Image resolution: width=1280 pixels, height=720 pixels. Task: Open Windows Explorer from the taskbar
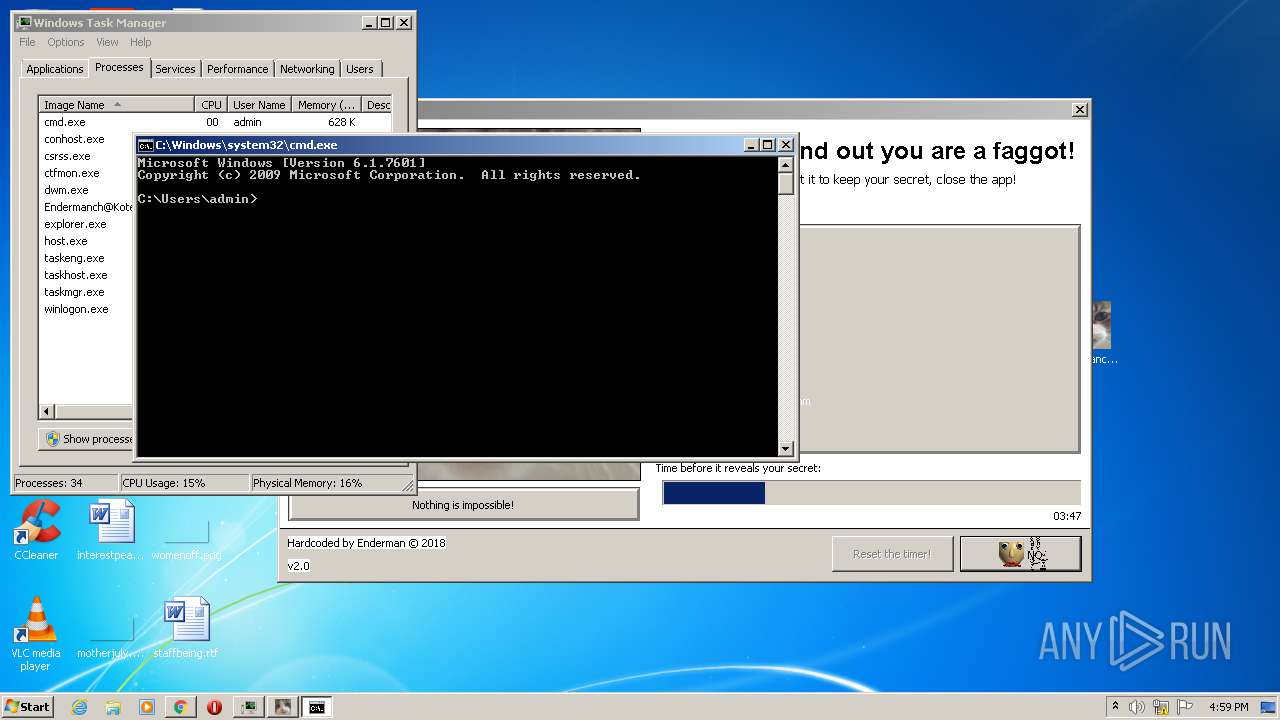tap(113, 707)
